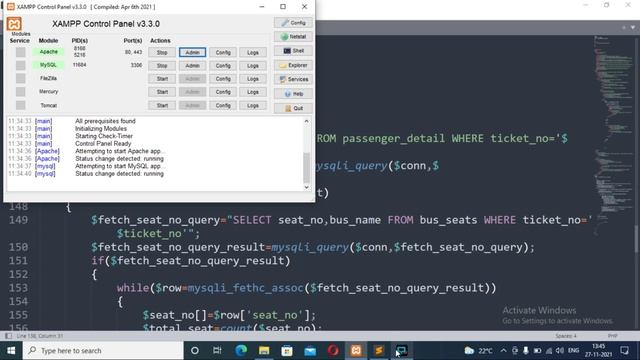This screenshot has width=640, height=360.
Task: Open XAMPP Help
Action: click(x=293, y=94)
